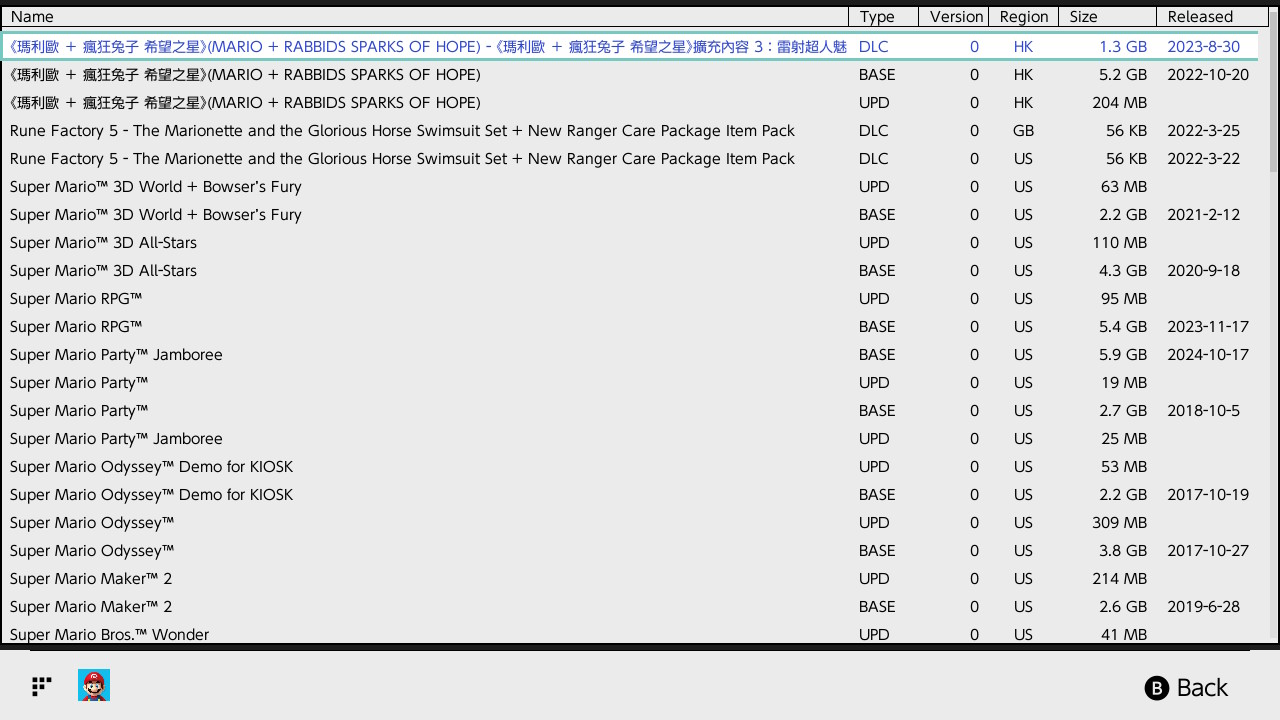Image resolution: width=1280 pixels, height=720 pixels.
Task: Click the release date 2021-2-12
Action: coord(1203,214)
